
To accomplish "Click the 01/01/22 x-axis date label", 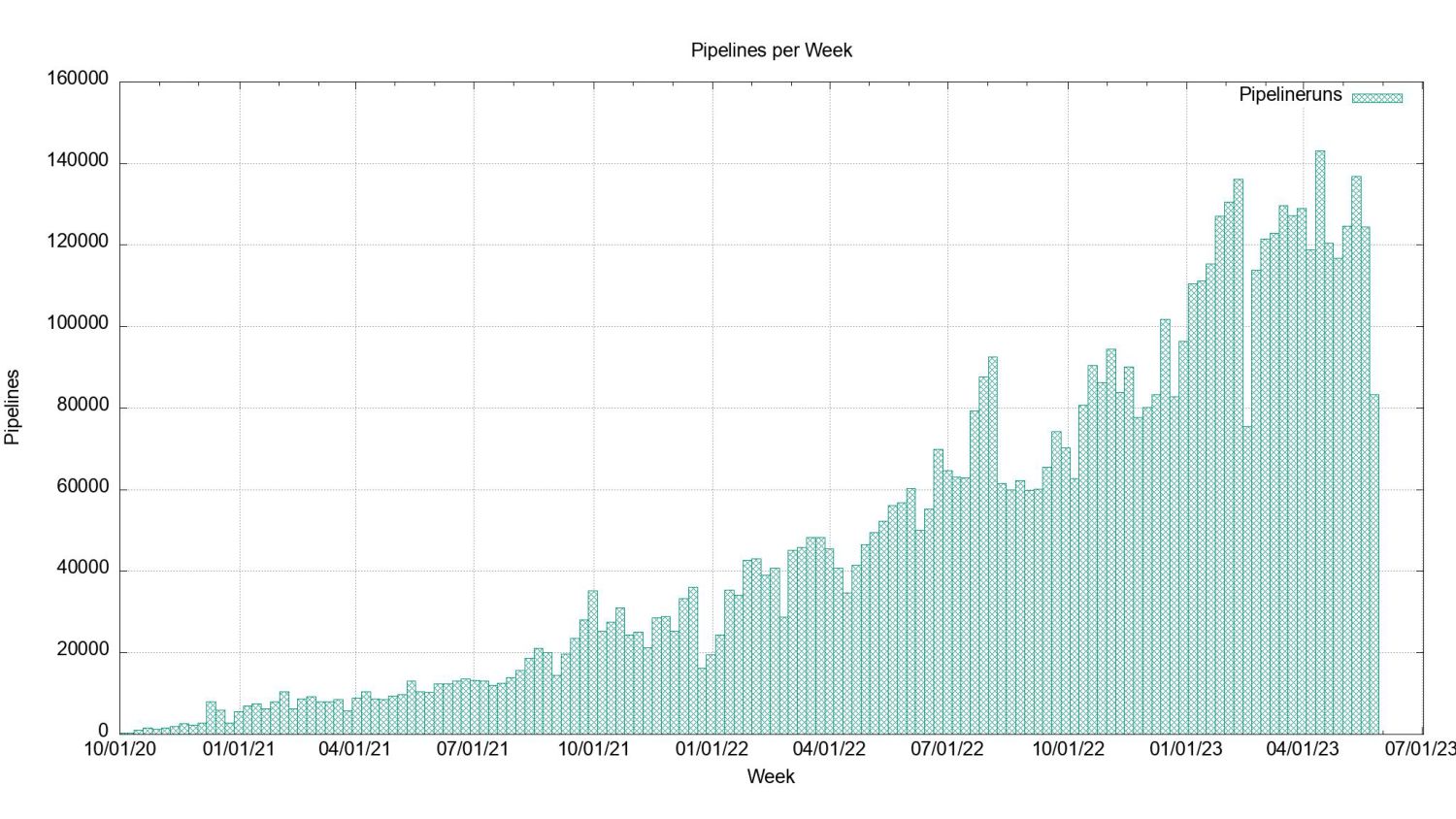I will (711, 749).
